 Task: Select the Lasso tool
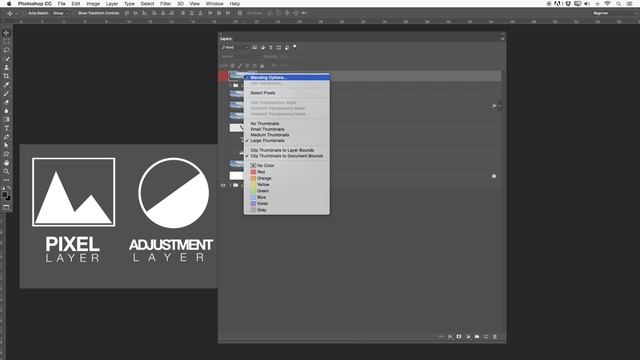point(6,50)
